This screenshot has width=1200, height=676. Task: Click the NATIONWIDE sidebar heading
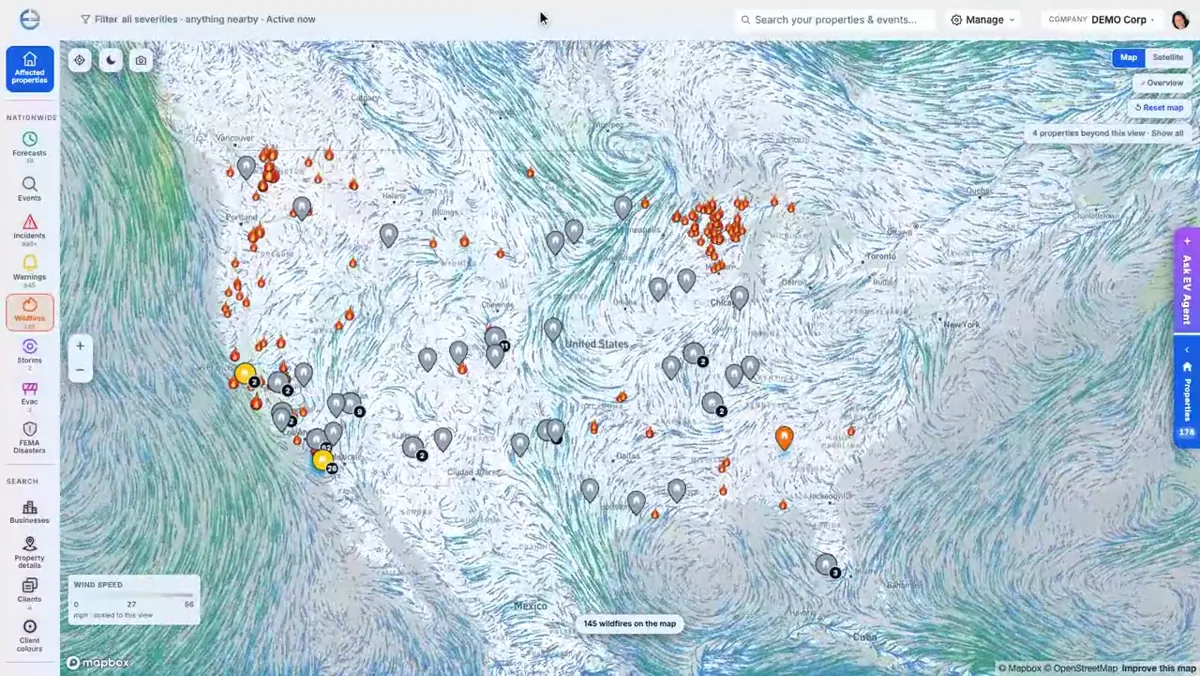[31, 118]
